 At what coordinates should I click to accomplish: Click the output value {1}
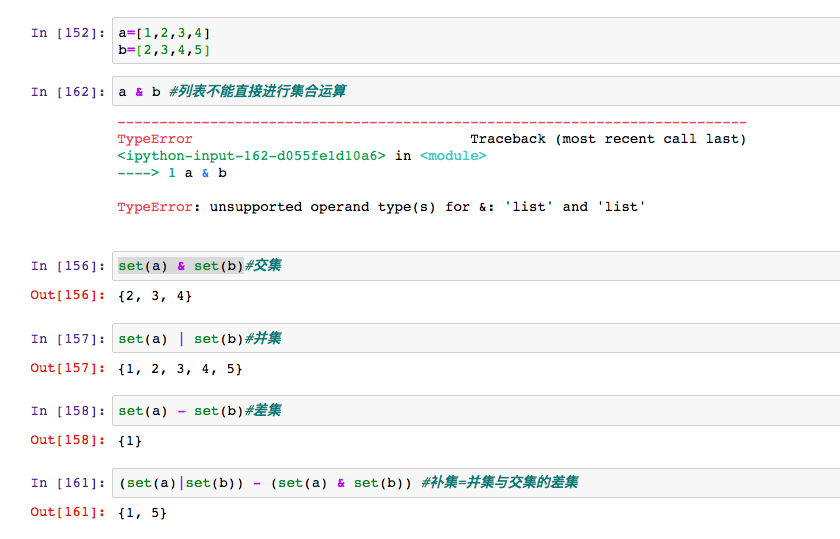130,441
